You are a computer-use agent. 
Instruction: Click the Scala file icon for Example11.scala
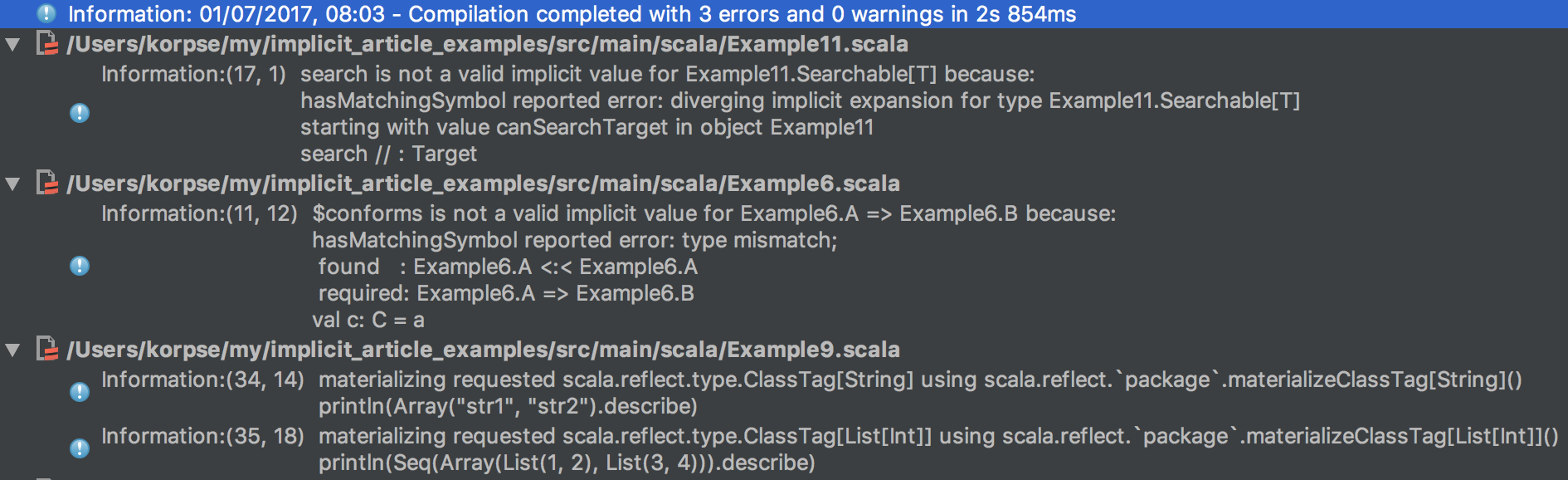pyautogui.click(x=47, y=47)
